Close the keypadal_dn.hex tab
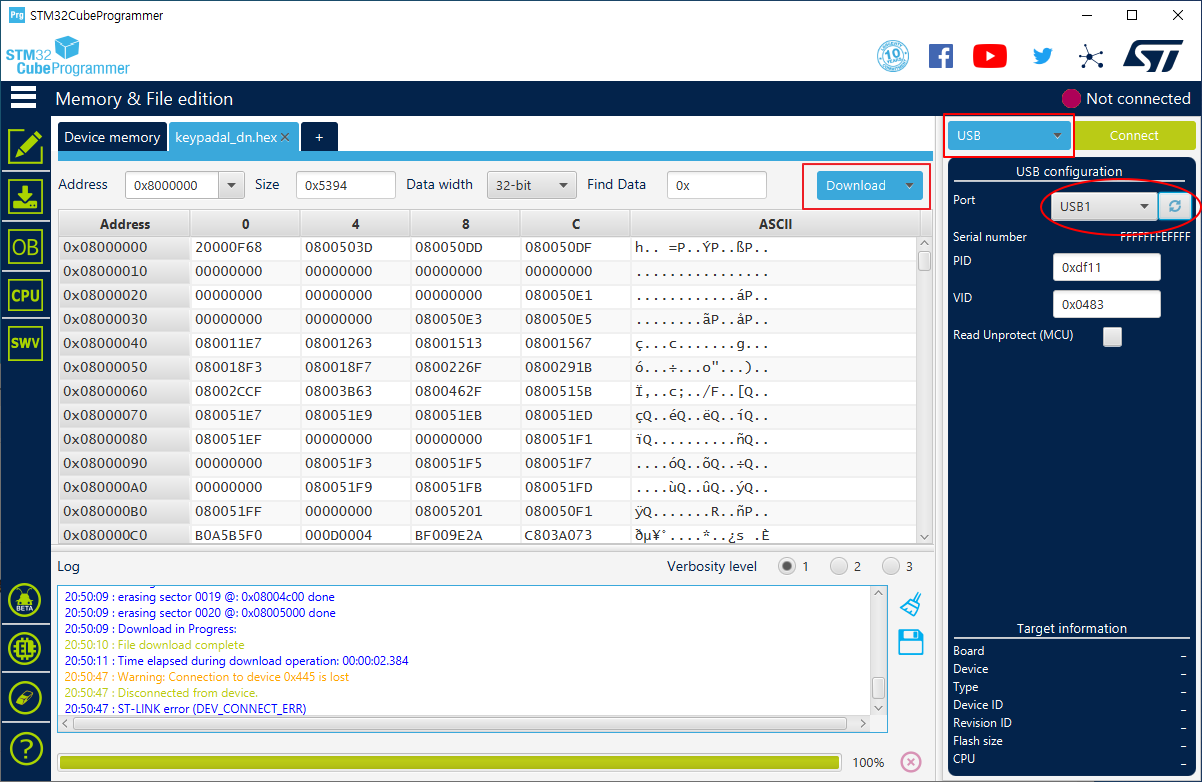 coord(285,137)
